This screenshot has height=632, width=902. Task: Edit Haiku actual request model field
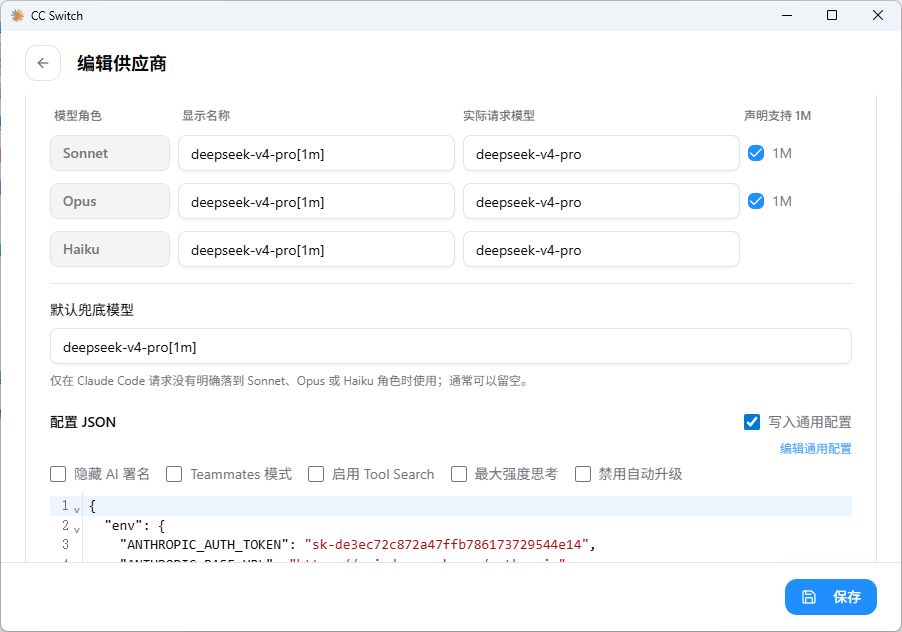tap(601, 249)
